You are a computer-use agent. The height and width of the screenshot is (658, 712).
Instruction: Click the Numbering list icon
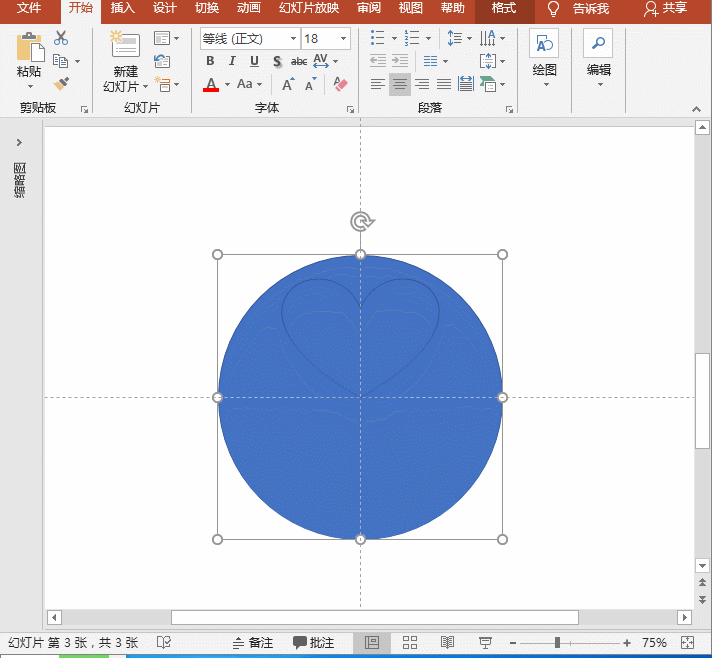(412, 38)
